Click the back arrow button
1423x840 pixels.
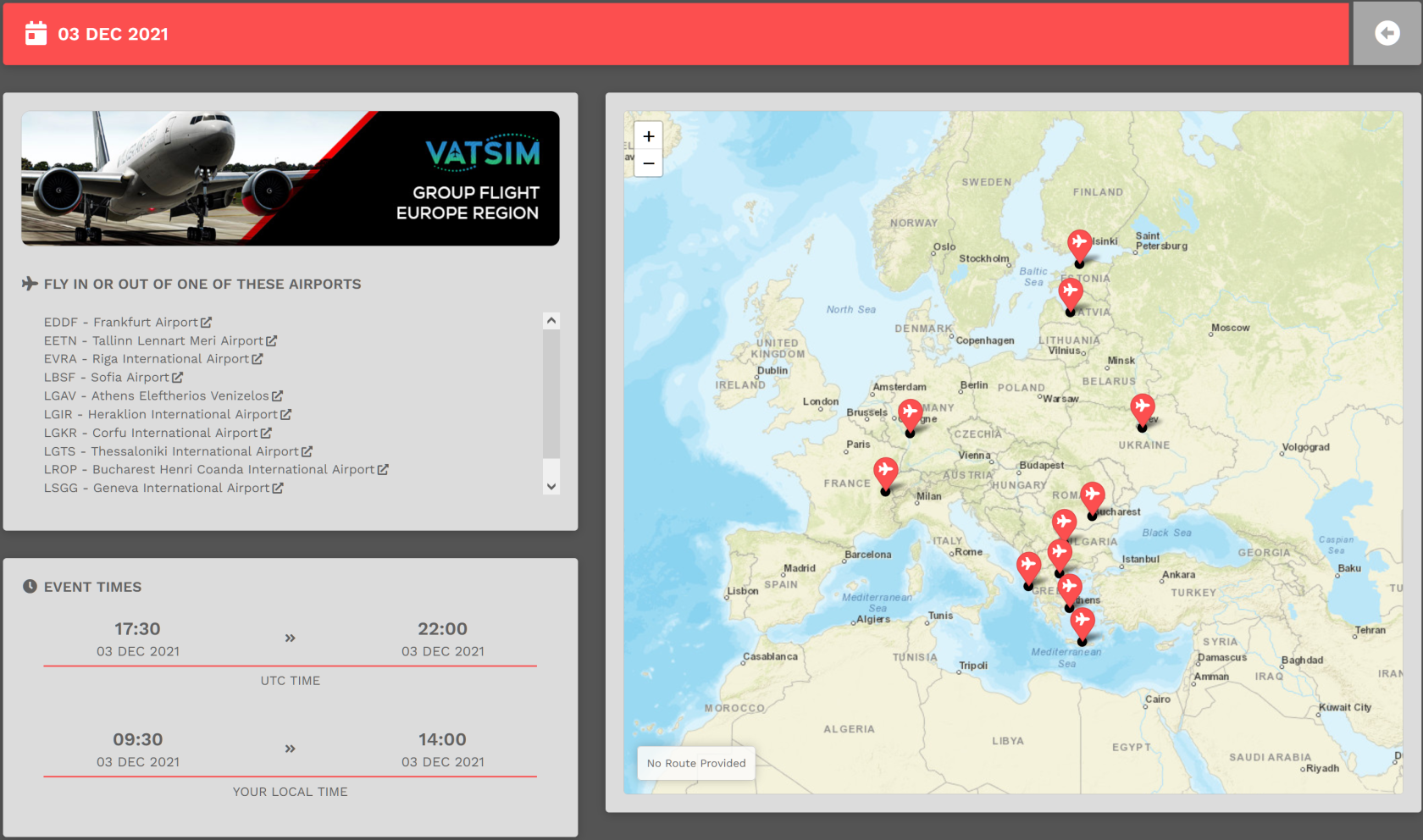[x=1387, y=33]
